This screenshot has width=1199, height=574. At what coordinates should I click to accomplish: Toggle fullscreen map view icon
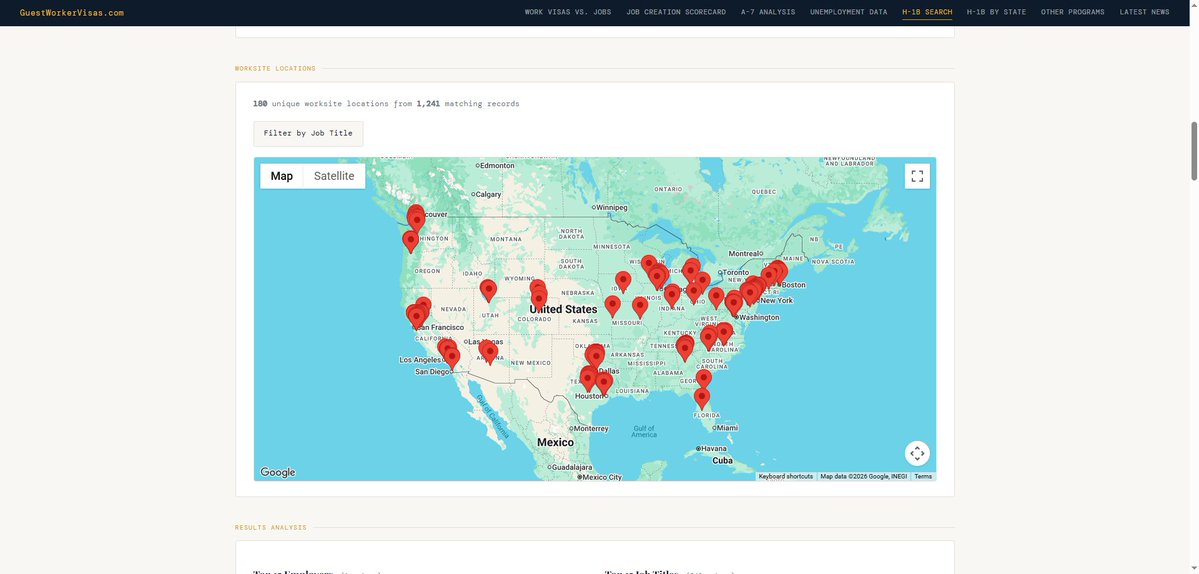[x=917, y=177]
